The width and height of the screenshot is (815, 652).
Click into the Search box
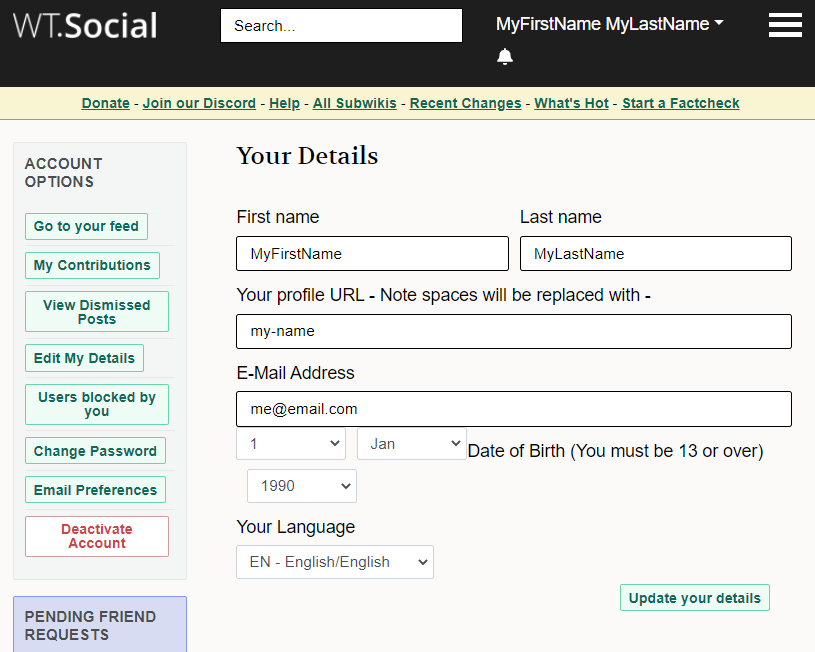click(341, 26)
